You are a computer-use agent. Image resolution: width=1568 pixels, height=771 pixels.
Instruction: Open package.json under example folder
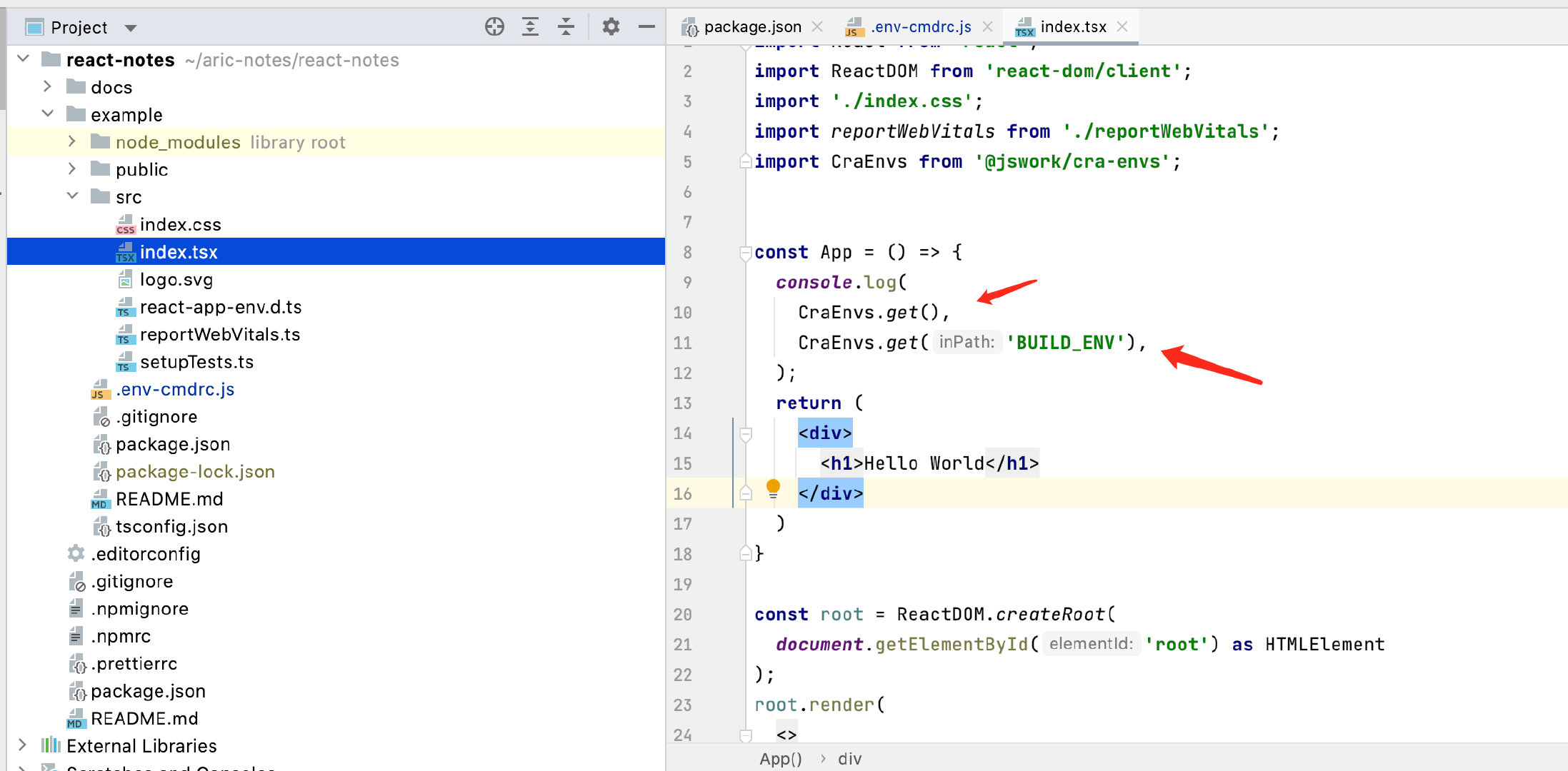(173, 444)
